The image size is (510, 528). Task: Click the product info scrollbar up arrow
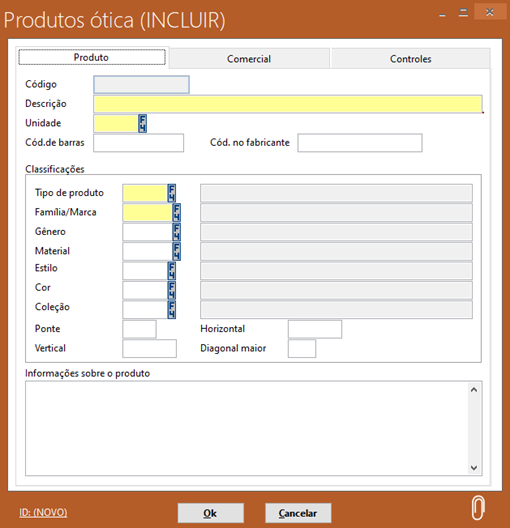tap(474, 390)
